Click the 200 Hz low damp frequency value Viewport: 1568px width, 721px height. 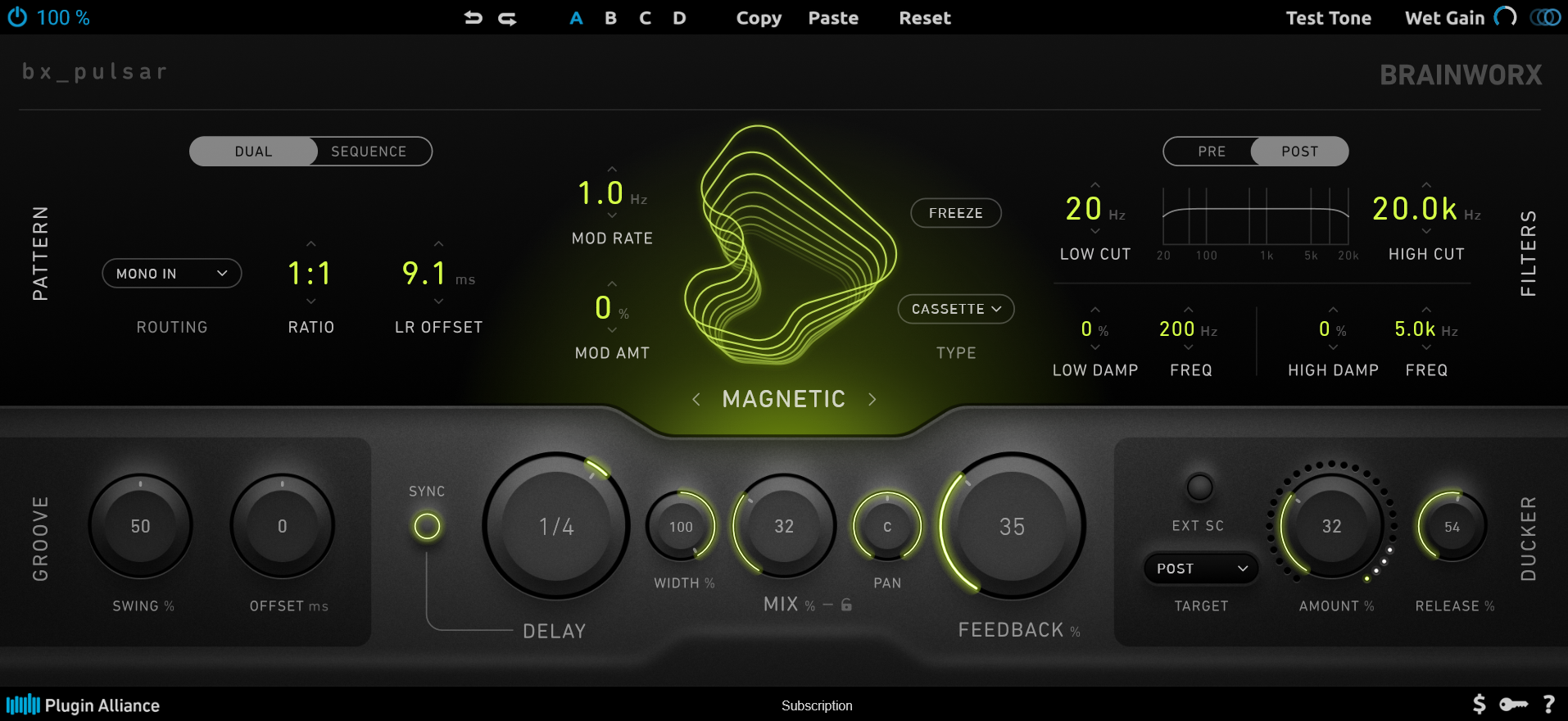click(x=1188, y=329)
